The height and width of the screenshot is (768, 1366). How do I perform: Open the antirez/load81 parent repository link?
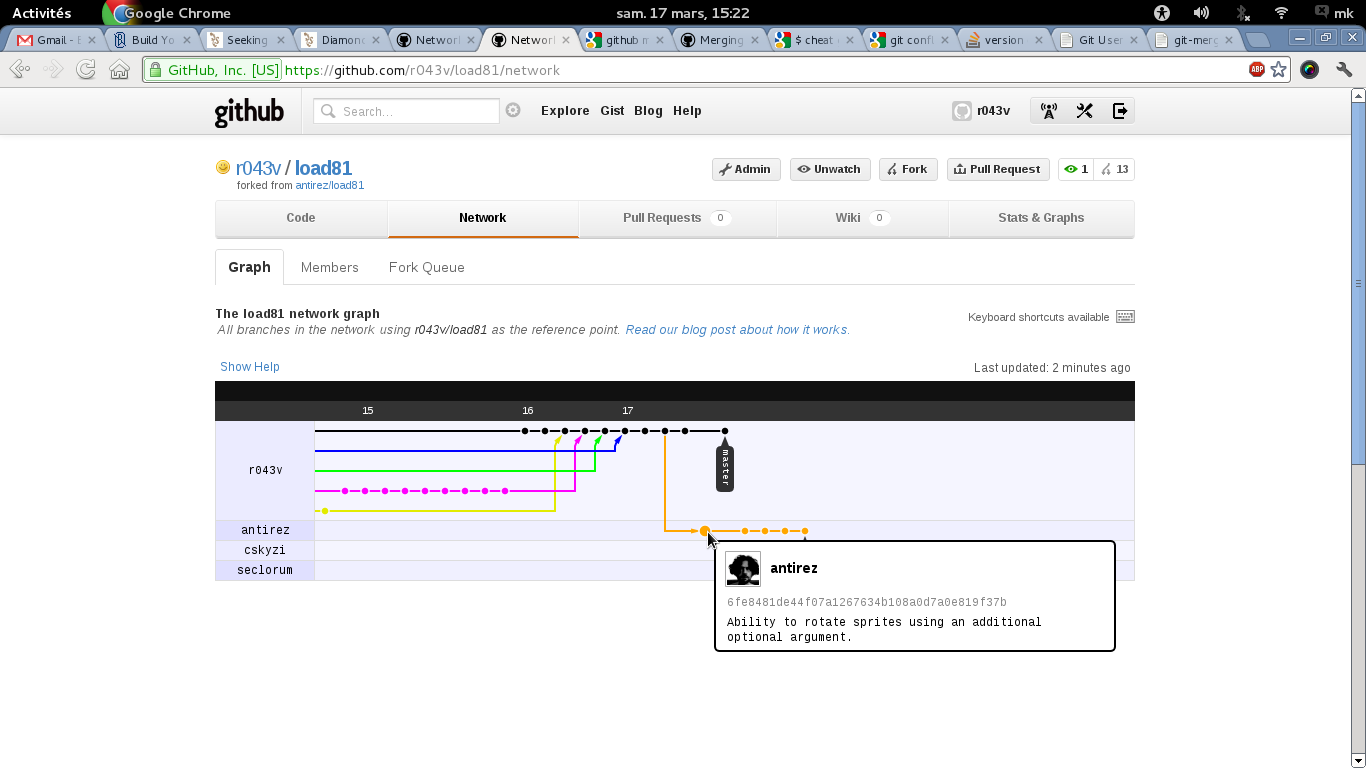329,185
